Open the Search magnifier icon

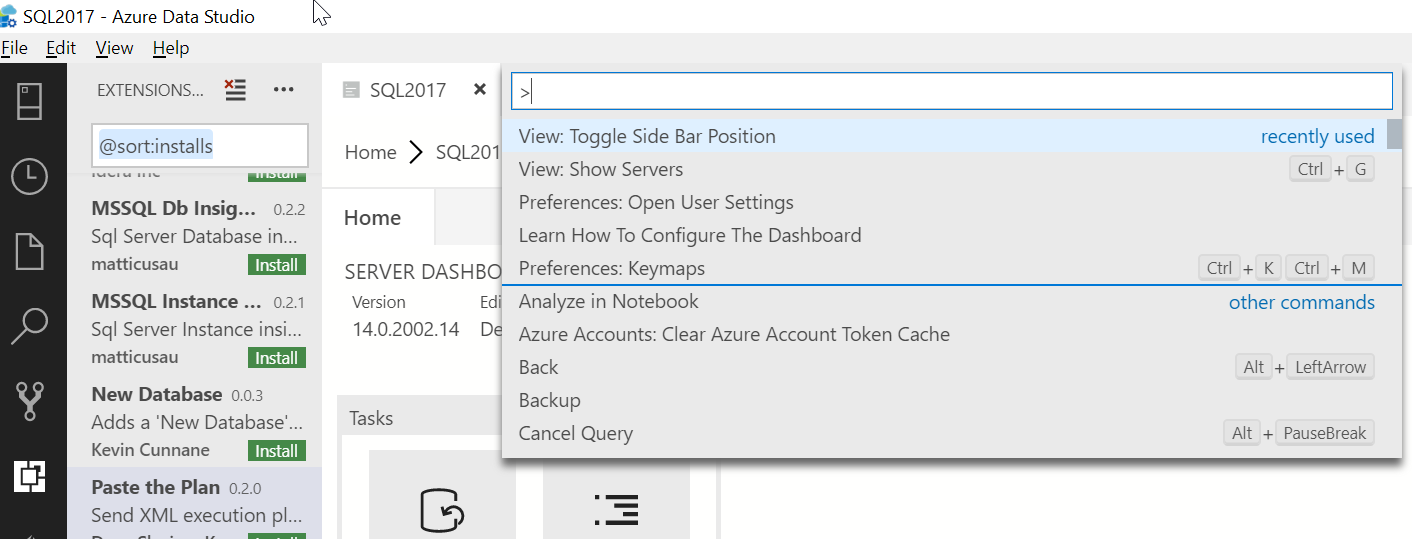pyautogui.click(x=30, y=326)
